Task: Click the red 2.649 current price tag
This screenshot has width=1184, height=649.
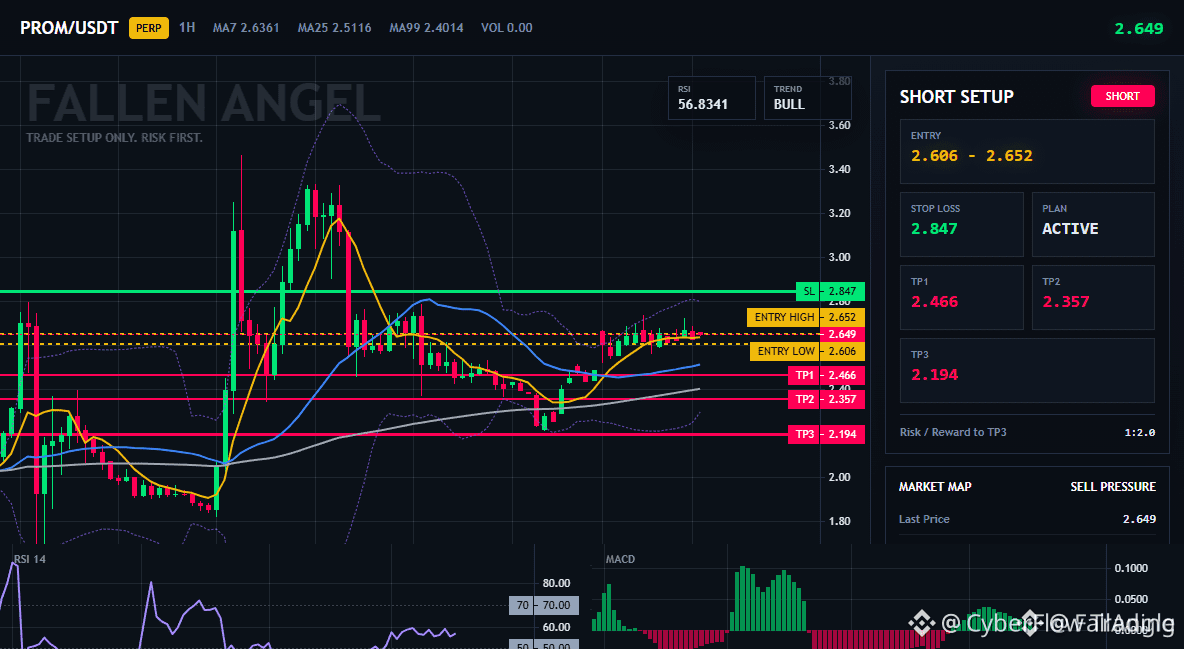Action: 842,334
